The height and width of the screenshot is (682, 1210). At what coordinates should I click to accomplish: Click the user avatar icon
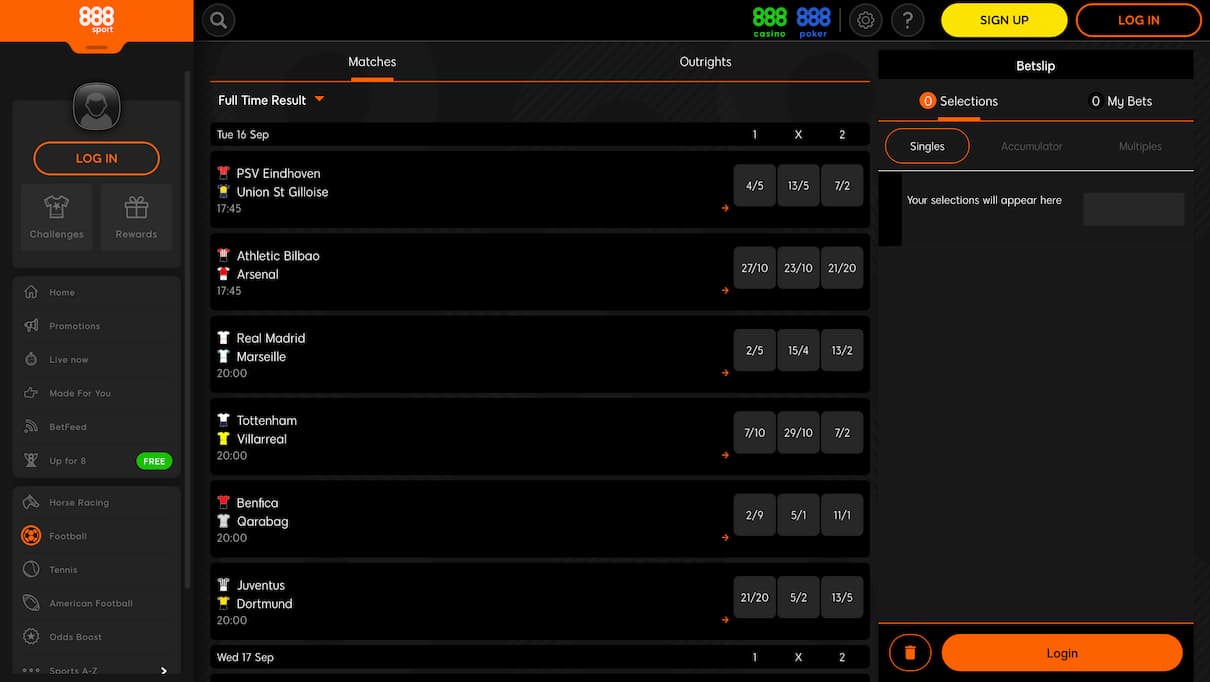click(97, 107)
